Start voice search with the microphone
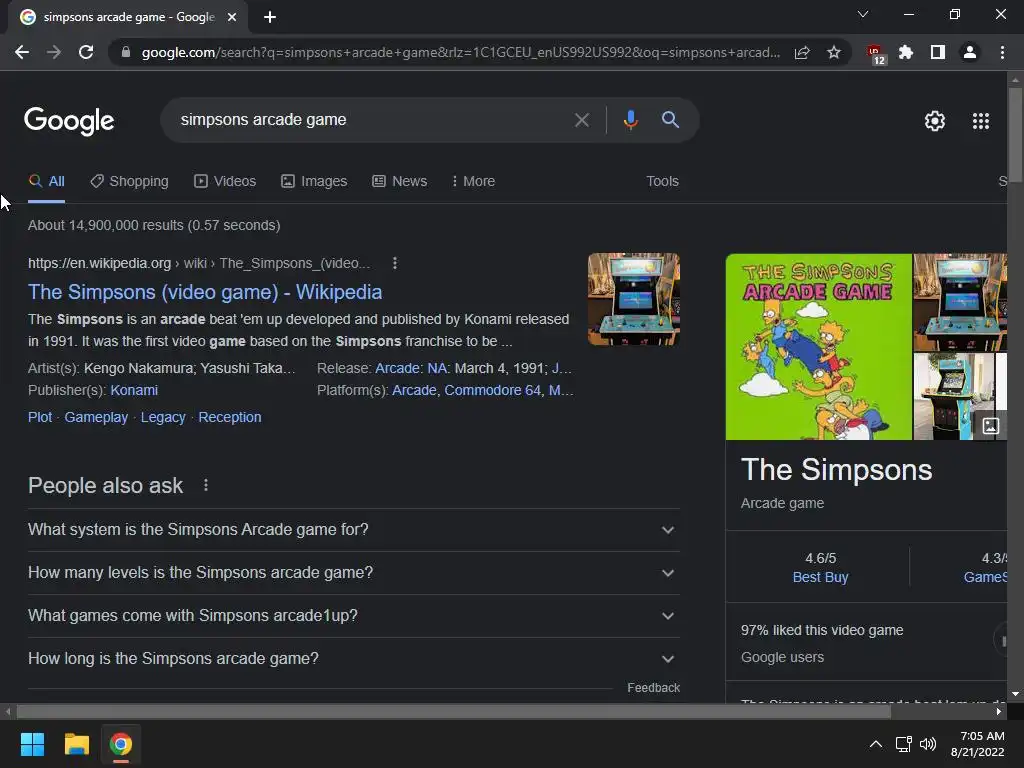 coord(630,120)
